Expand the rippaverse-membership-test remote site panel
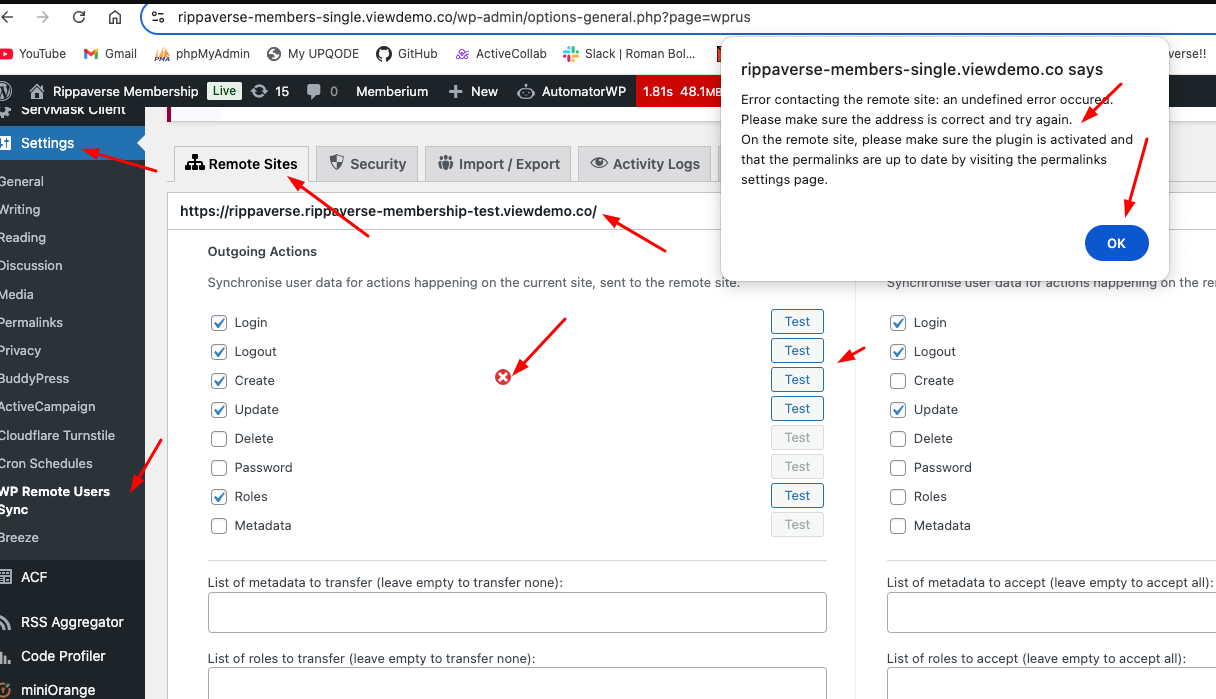Viewport: 1216px width, 699px height. [388, 211]
